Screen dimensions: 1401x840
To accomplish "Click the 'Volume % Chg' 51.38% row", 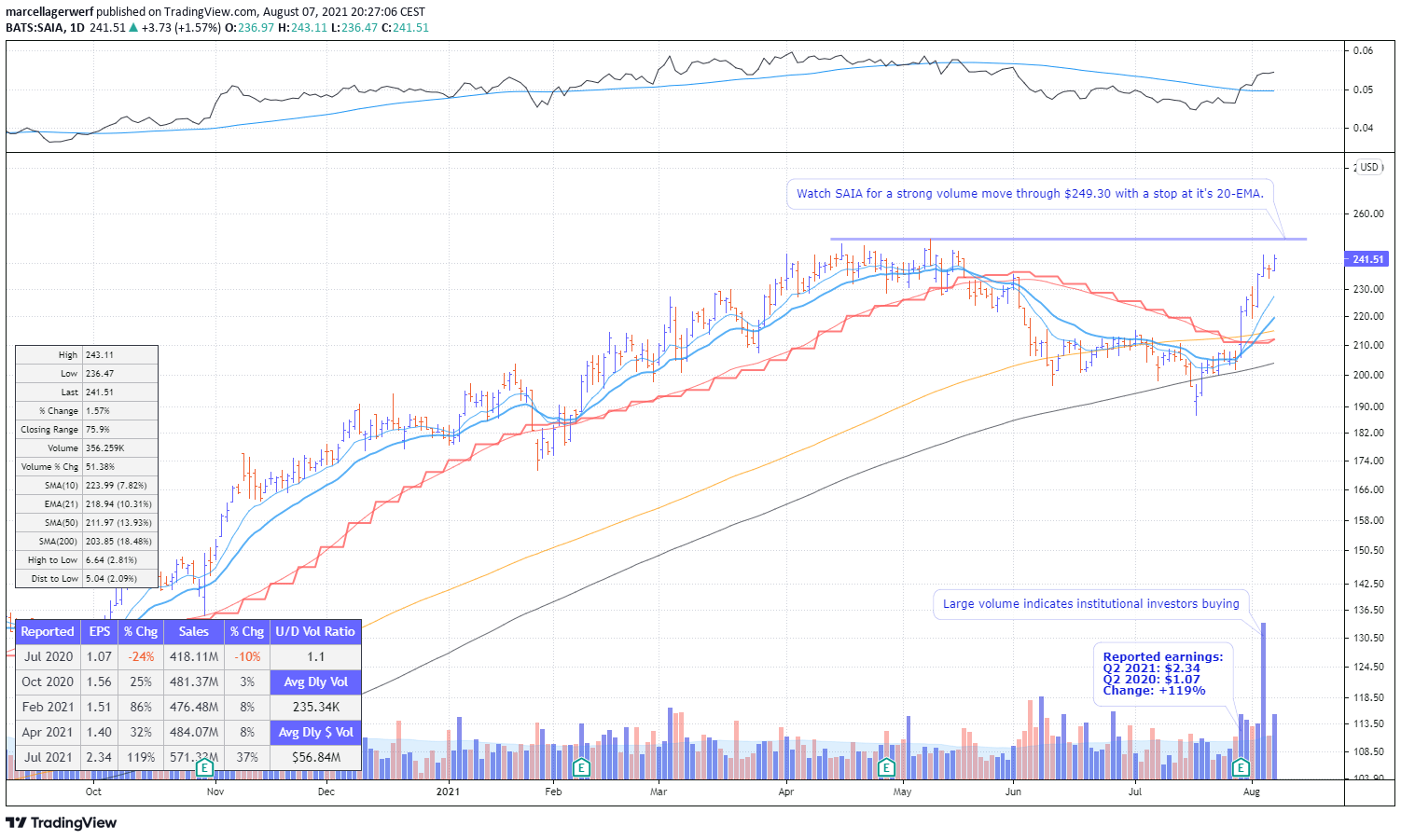I will point(87,467).
